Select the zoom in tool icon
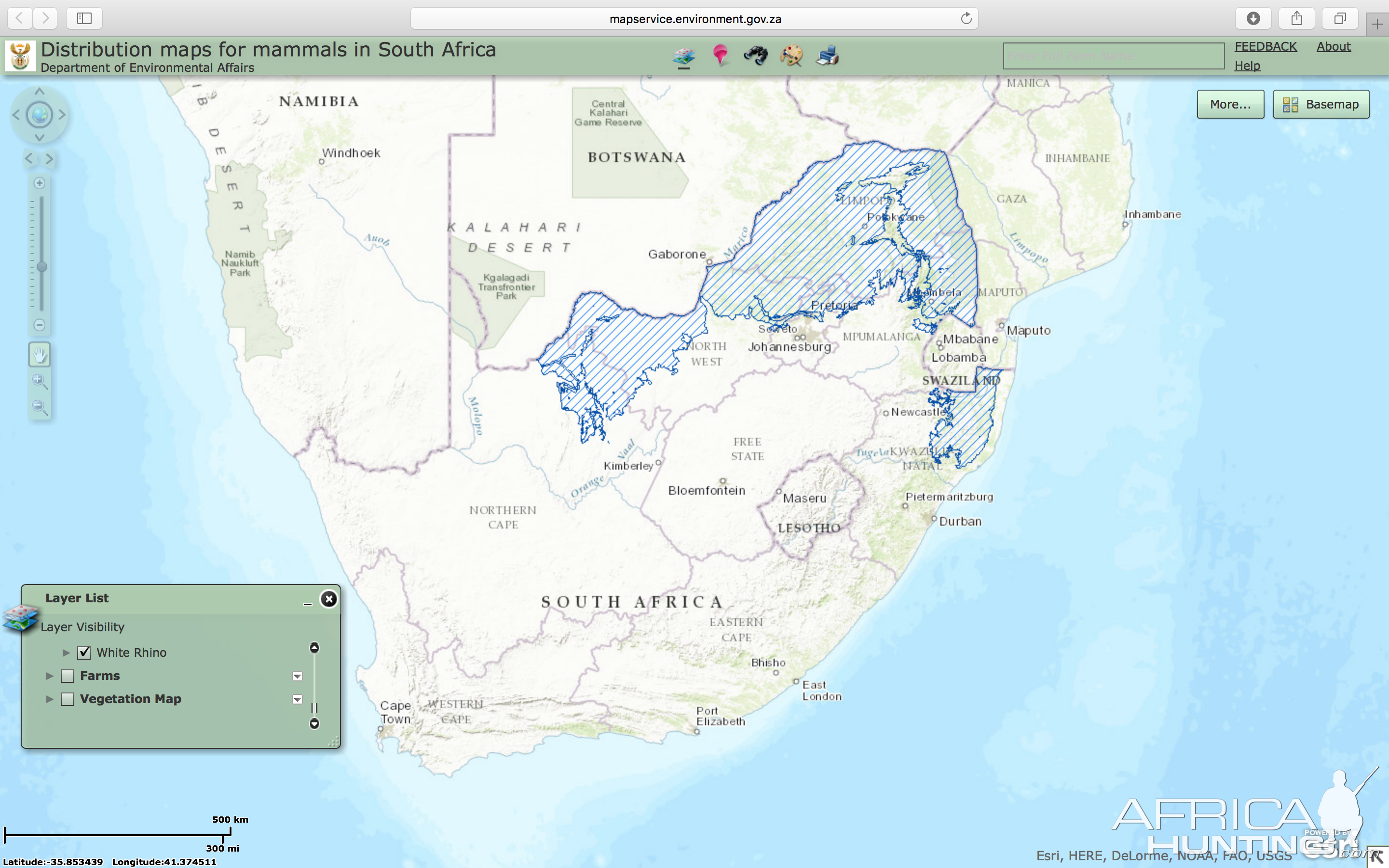The height and width of the screenshot is (868, 1389). click(39, 380)
